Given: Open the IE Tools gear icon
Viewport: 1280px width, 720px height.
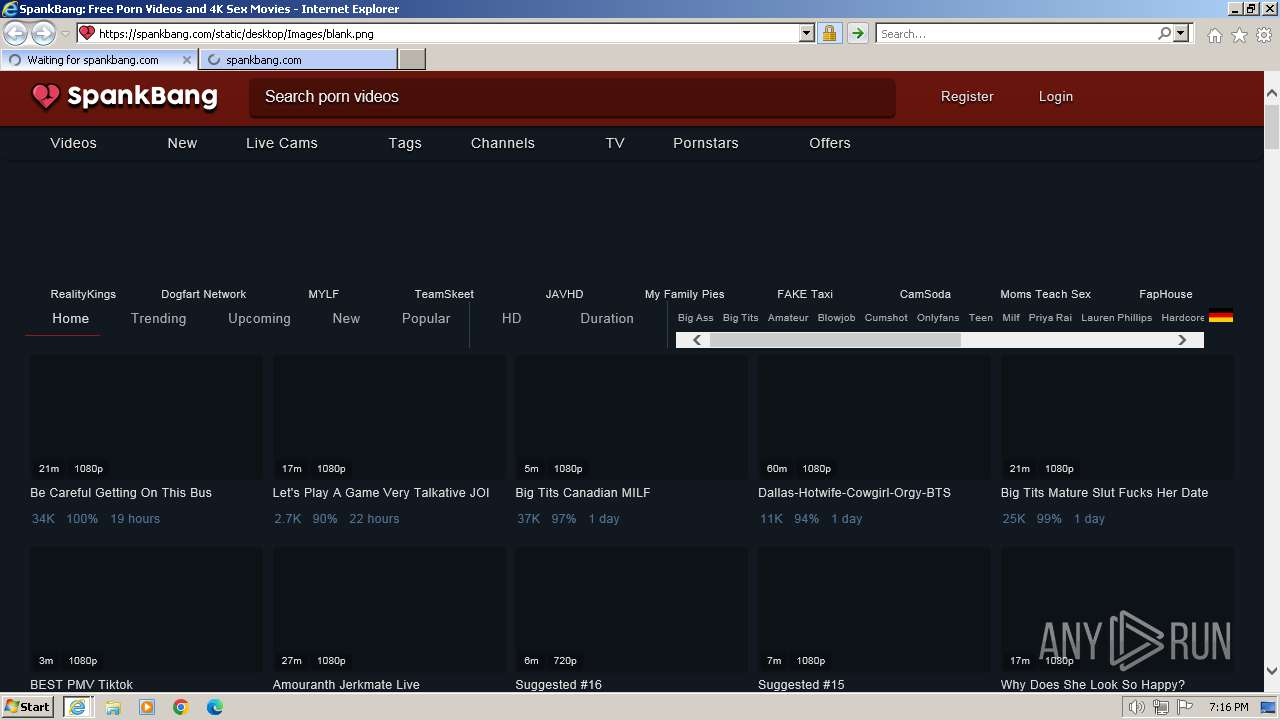Looking at the screenshot, I should point(1265,35).
